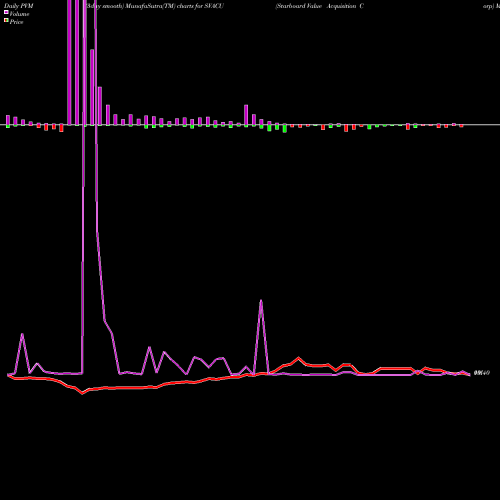This screenshot has height=500, width=500.
Task: Click the "MunafaSutra(TM) charts for SVACU" title
Action: coord(175,6)
